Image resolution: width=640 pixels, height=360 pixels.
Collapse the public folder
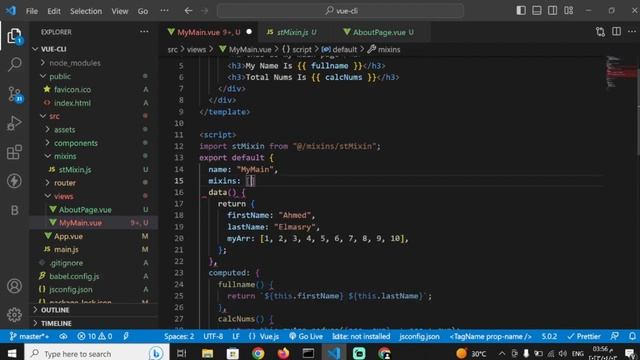pyautogui.click(x=60, y=76)
